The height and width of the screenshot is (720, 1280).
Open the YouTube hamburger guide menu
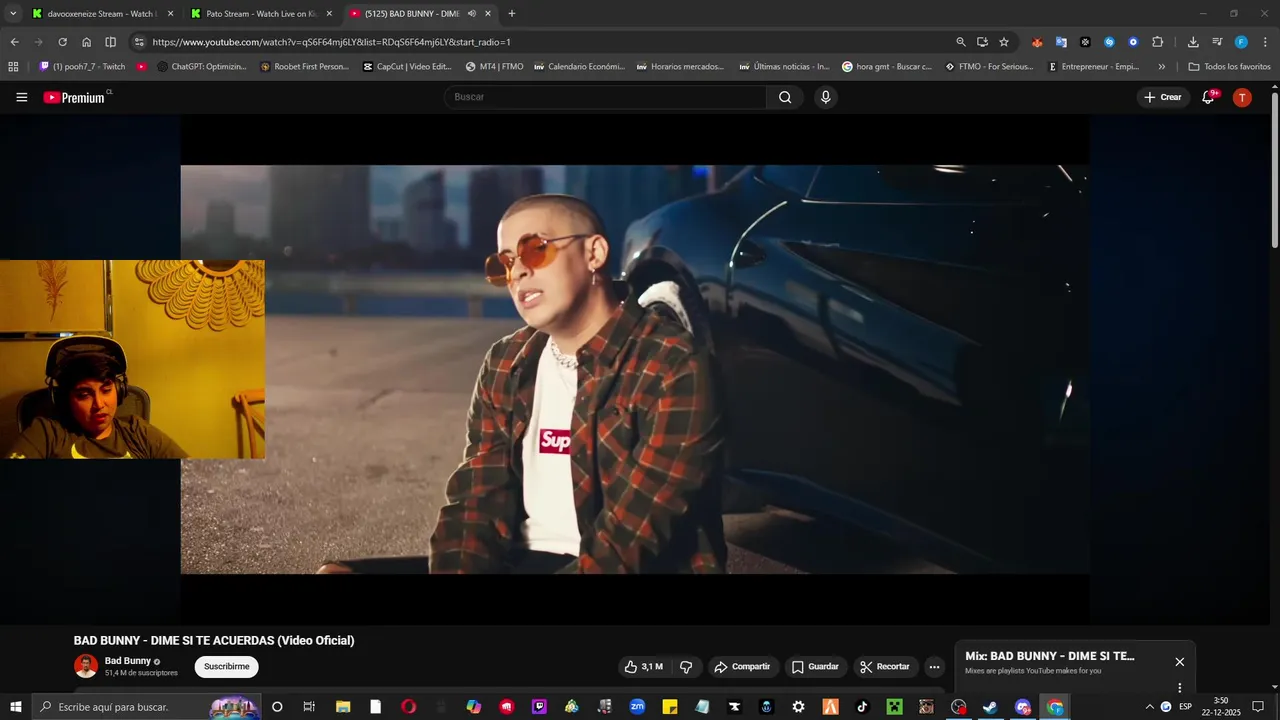pos(22,97)
